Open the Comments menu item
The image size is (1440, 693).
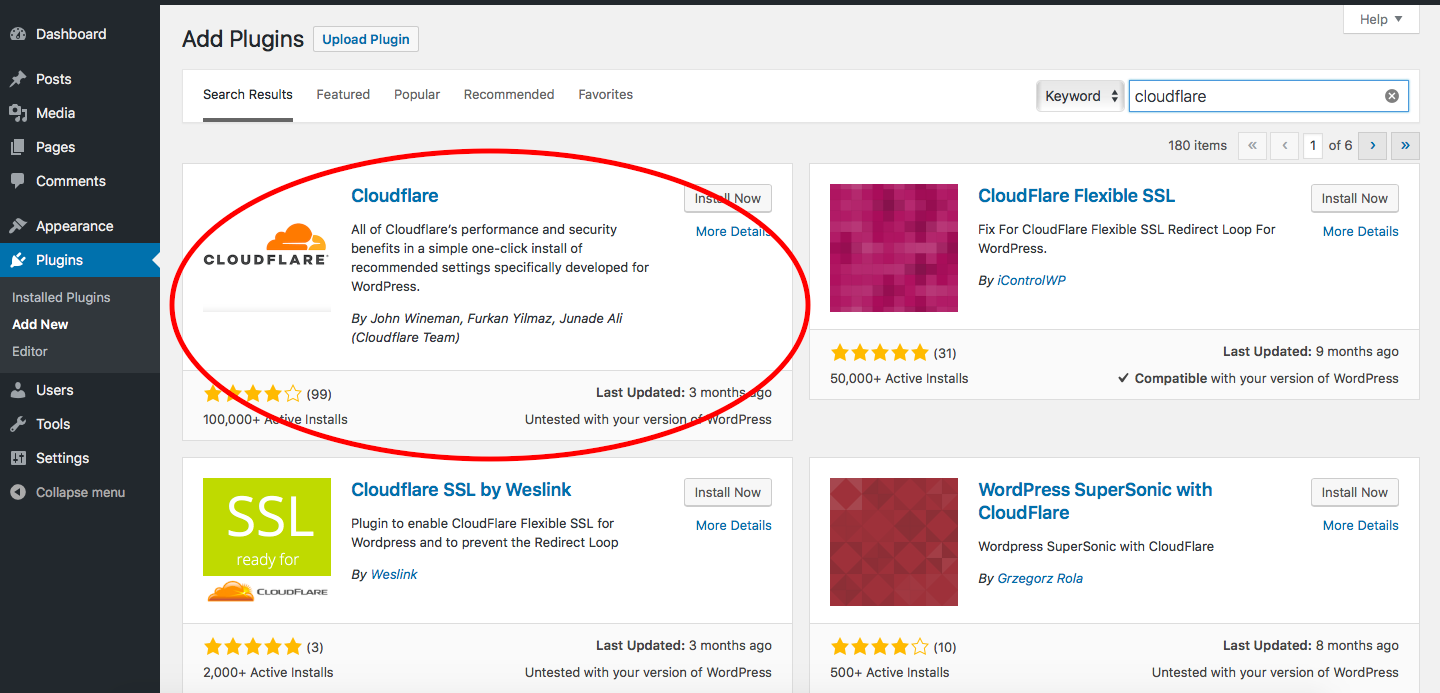pyautogui.click(x=80, y=181)
